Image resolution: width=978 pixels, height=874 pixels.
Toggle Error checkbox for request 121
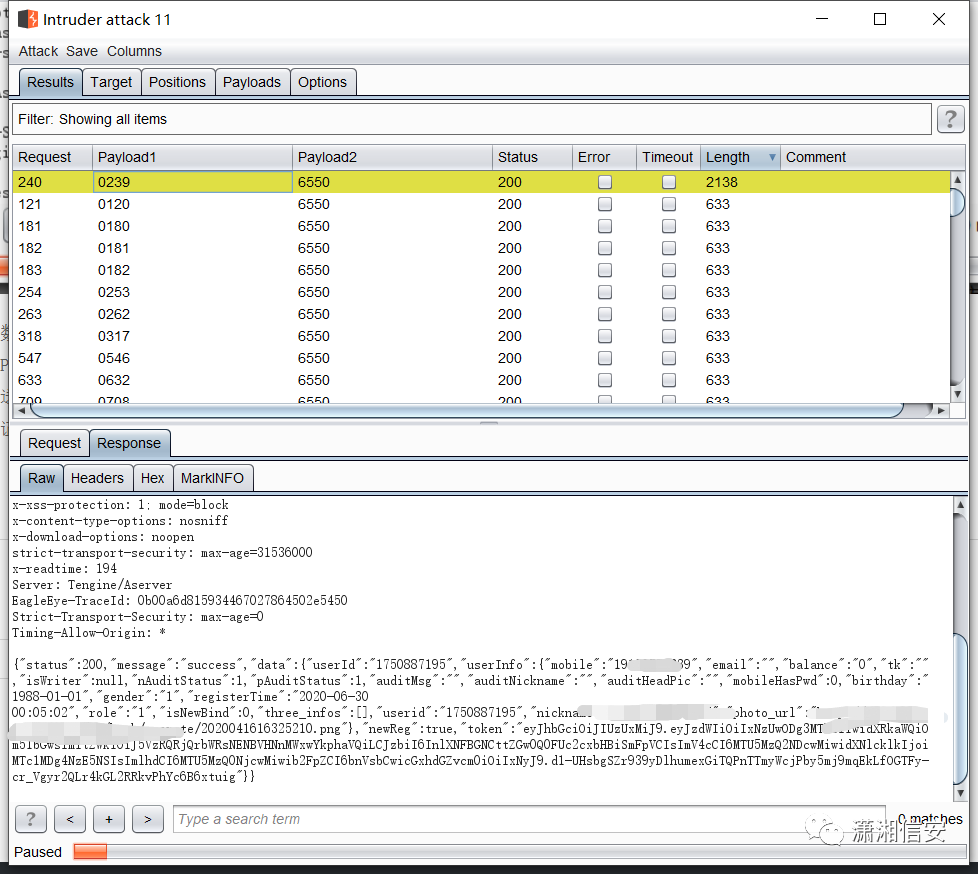pos(604,204)
